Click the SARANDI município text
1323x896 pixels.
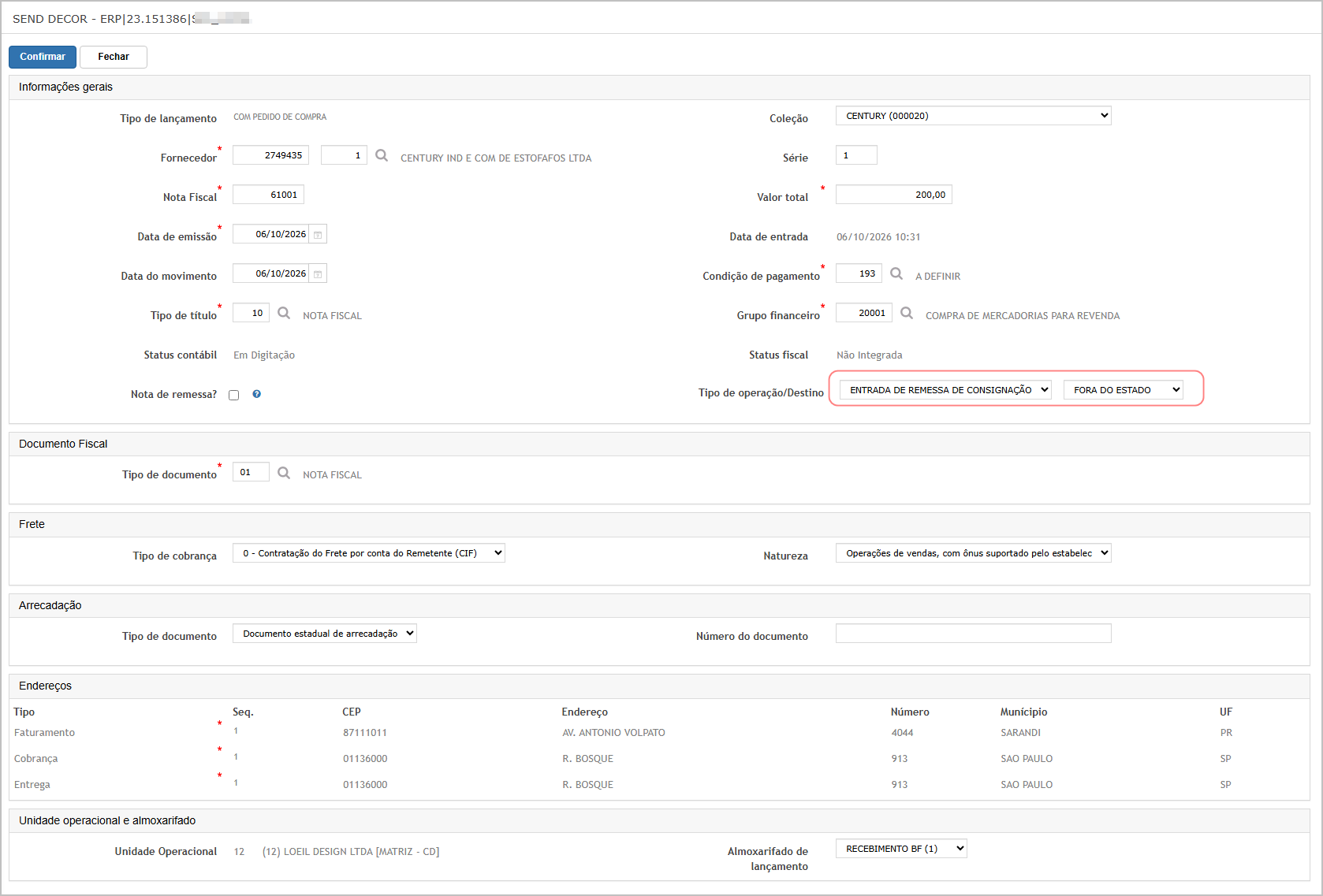pos(1020,733)
